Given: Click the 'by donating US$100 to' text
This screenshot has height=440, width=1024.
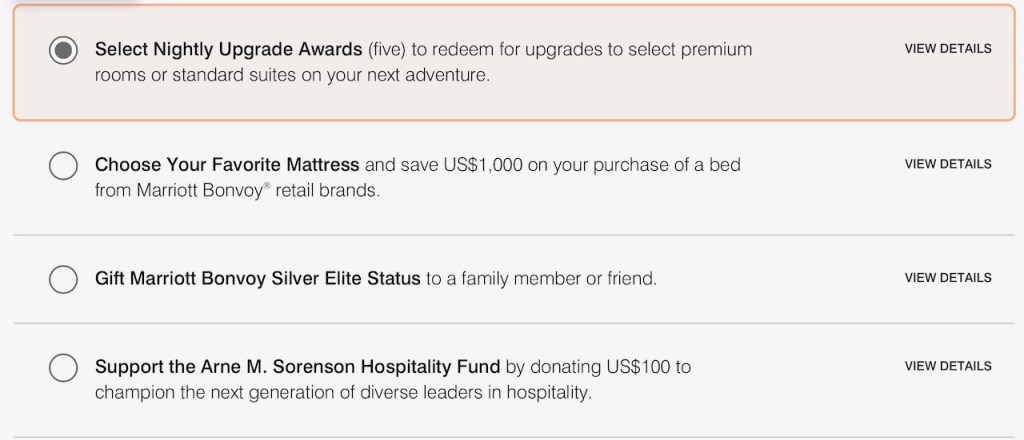Looking at the screenshot, I should 598,367.
